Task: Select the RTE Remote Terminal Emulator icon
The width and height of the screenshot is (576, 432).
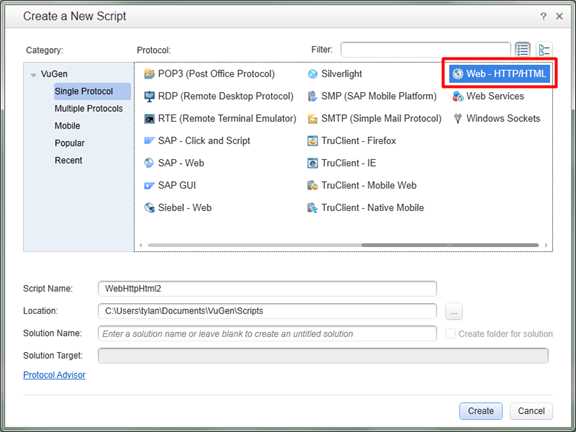Action: (149, 119)
